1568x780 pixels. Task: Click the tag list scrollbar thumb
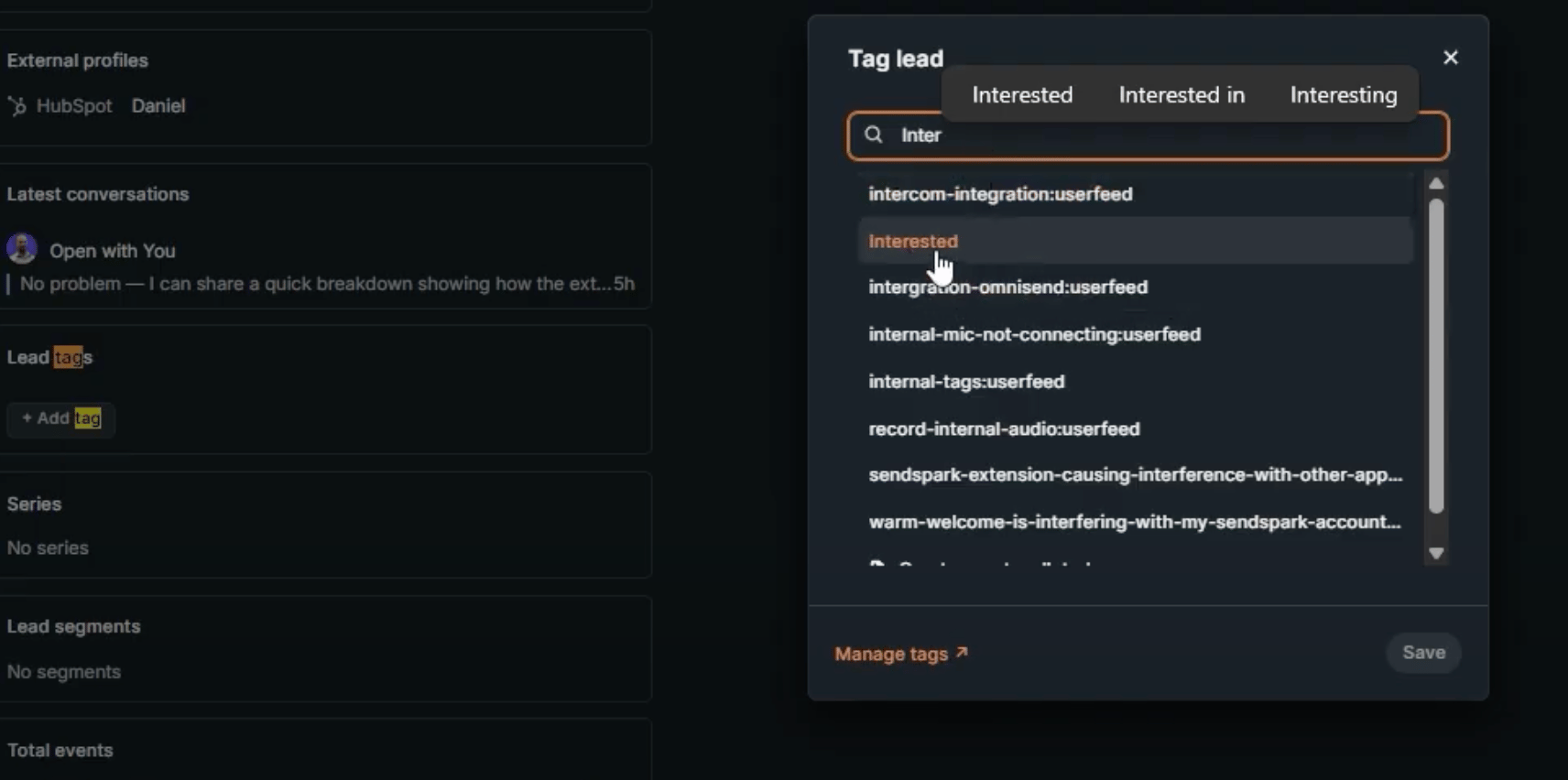pos(1436,356)
